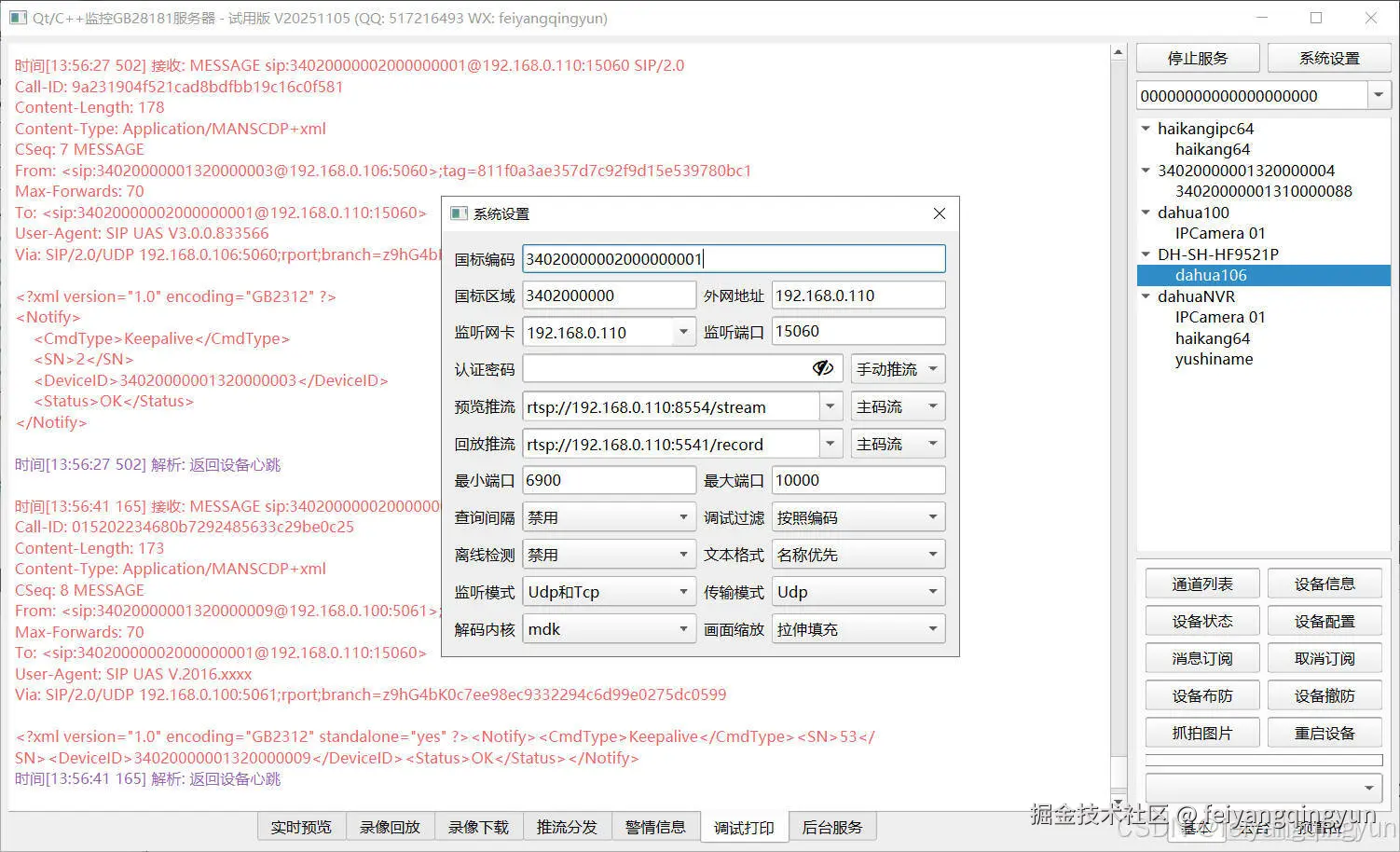Select haikang64 under haikangipc64
1400x852 pixels.
coord(1212,149)
